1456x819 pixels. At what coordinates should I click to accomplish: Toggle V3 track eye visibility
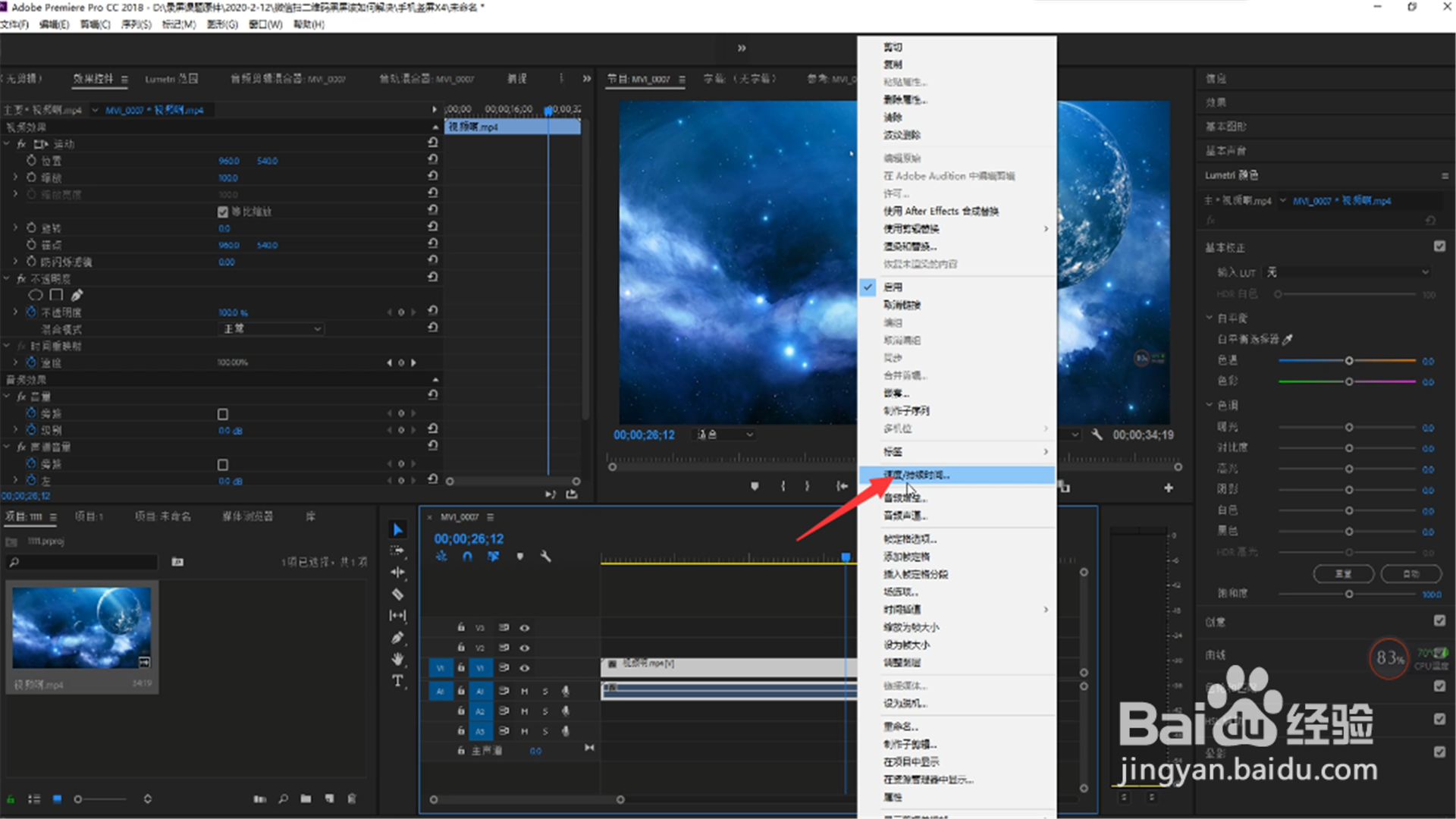(524, 628)
